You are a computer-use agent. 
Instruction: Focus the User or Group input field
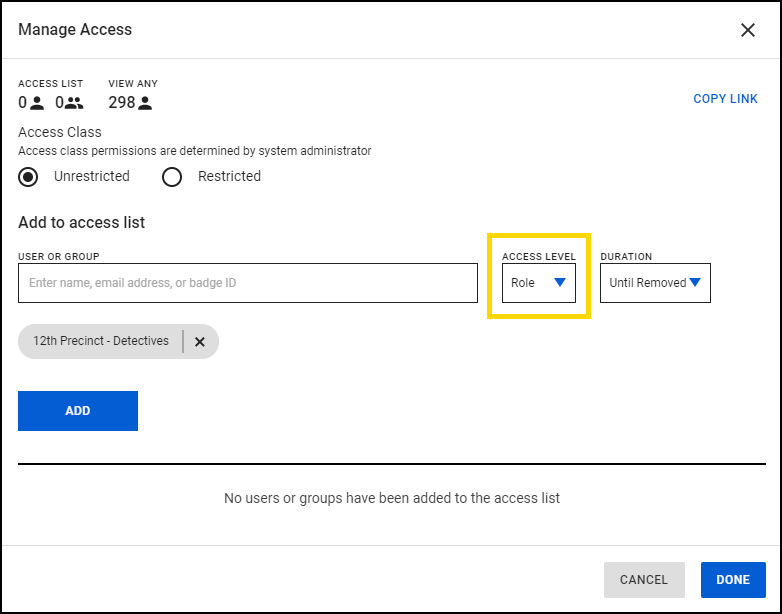tap(247, 283)
